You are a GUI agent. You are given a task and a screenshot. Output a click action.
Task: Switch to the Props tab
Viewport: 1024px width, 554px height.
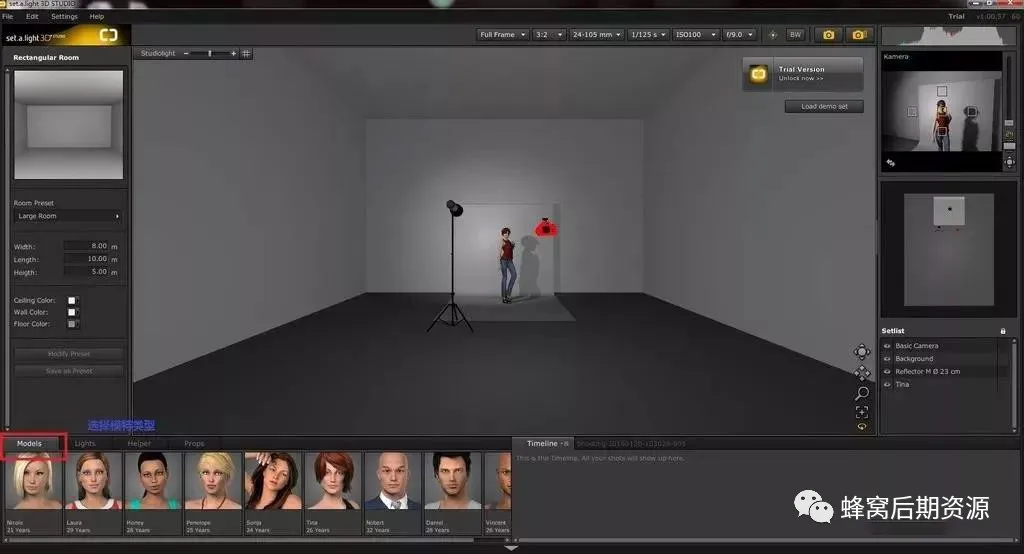(x=194, y=444)
